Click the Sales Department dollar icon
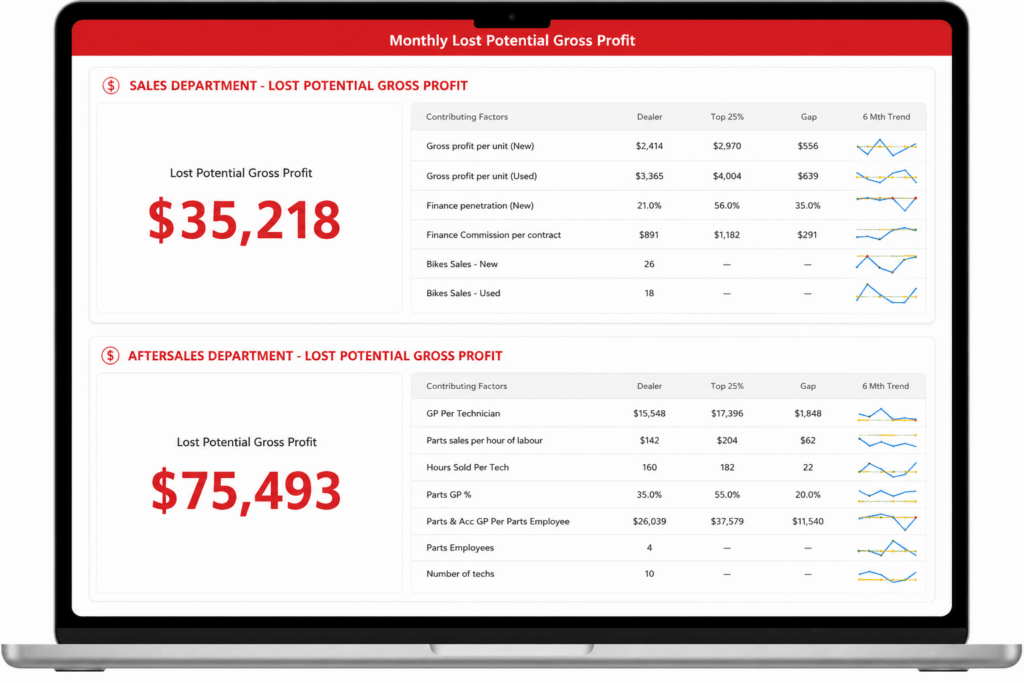The height and width of the screenshot is (683, 1024). tap(111, 86)
